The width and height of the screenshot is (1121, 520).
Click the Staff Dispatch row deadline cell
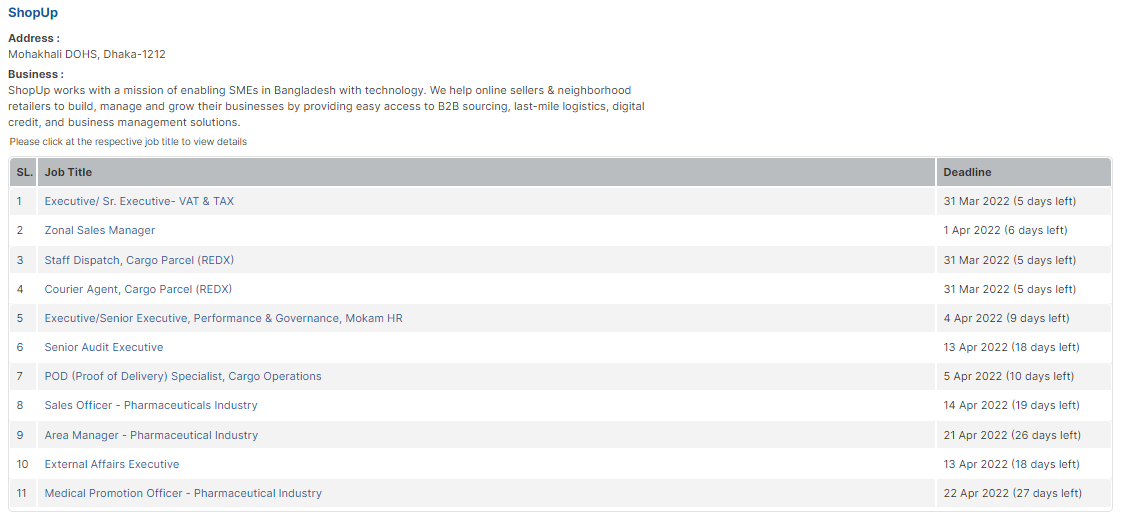pos(1024,260)
